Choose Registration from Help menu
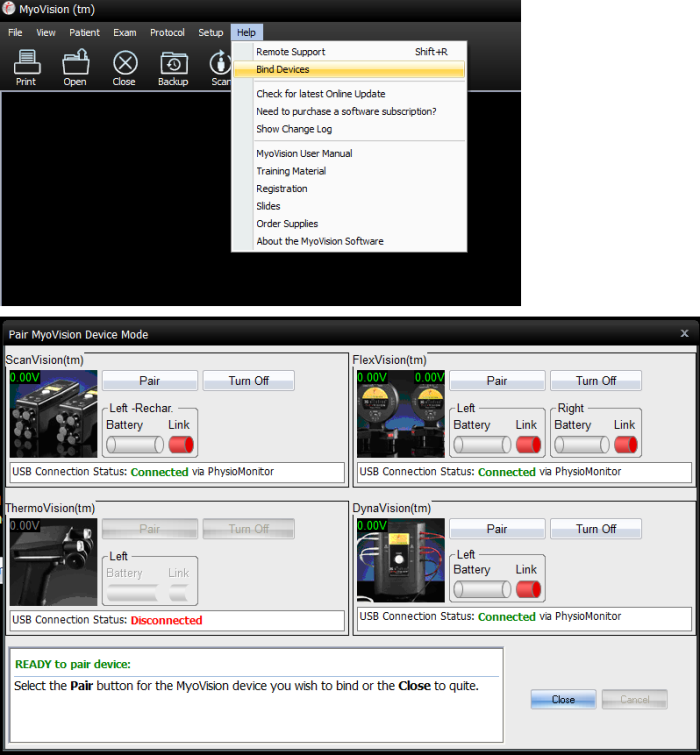The width and height of the screenshot is (700, 755). (349, 189)
